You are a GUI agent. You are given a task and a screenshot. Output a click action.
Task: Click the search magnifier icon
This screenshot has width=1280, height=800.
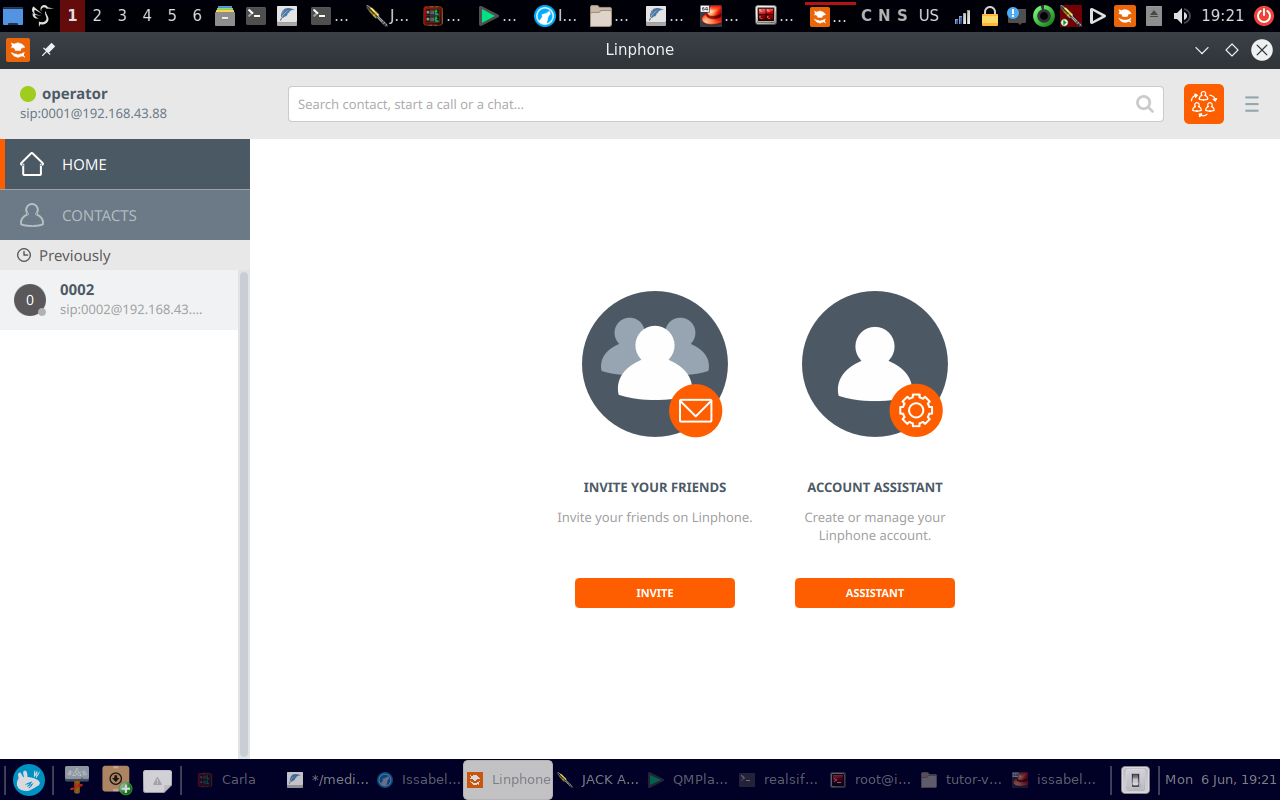tap(1145, 104)
